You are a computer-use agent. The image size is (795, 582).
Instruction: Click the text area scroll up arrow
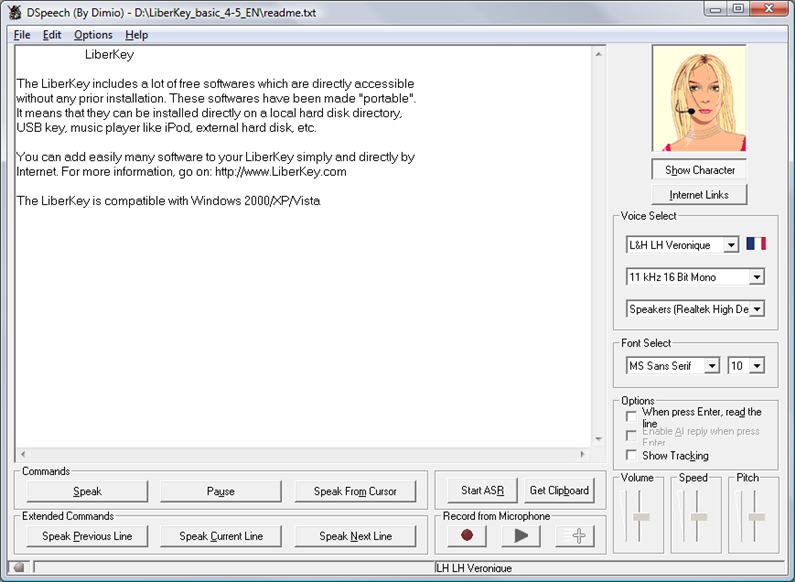598,53
